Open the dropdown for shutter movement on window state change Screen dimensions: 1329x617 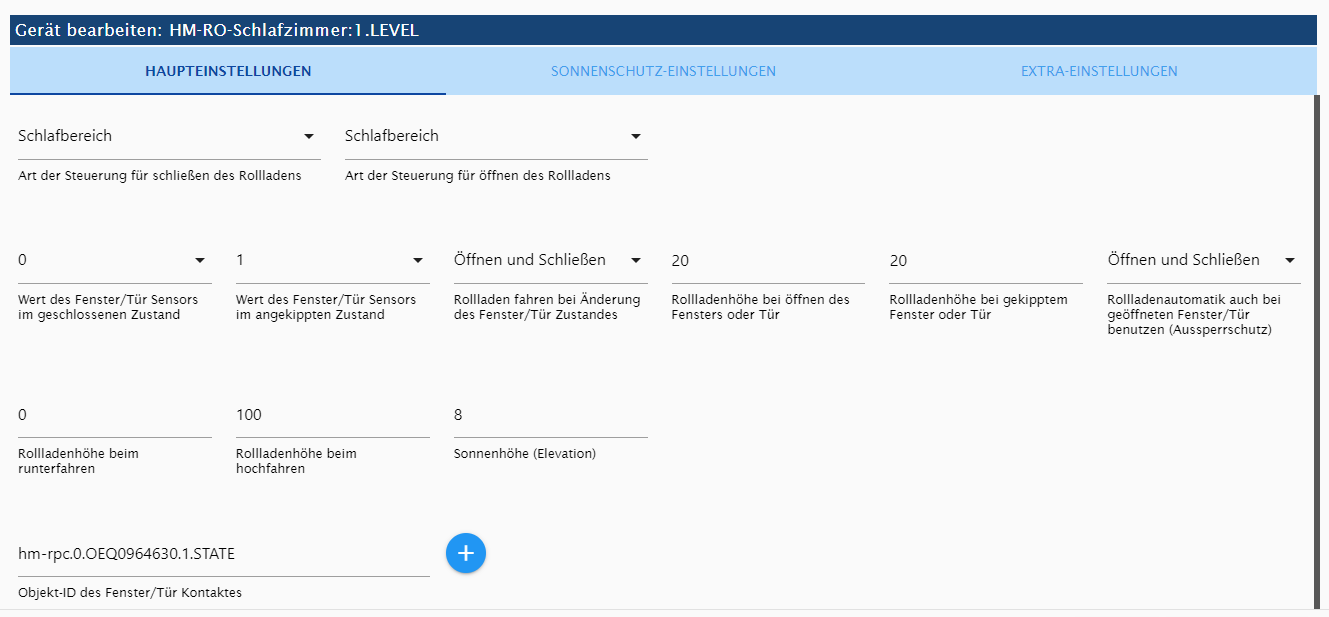[x=551, y=260]
